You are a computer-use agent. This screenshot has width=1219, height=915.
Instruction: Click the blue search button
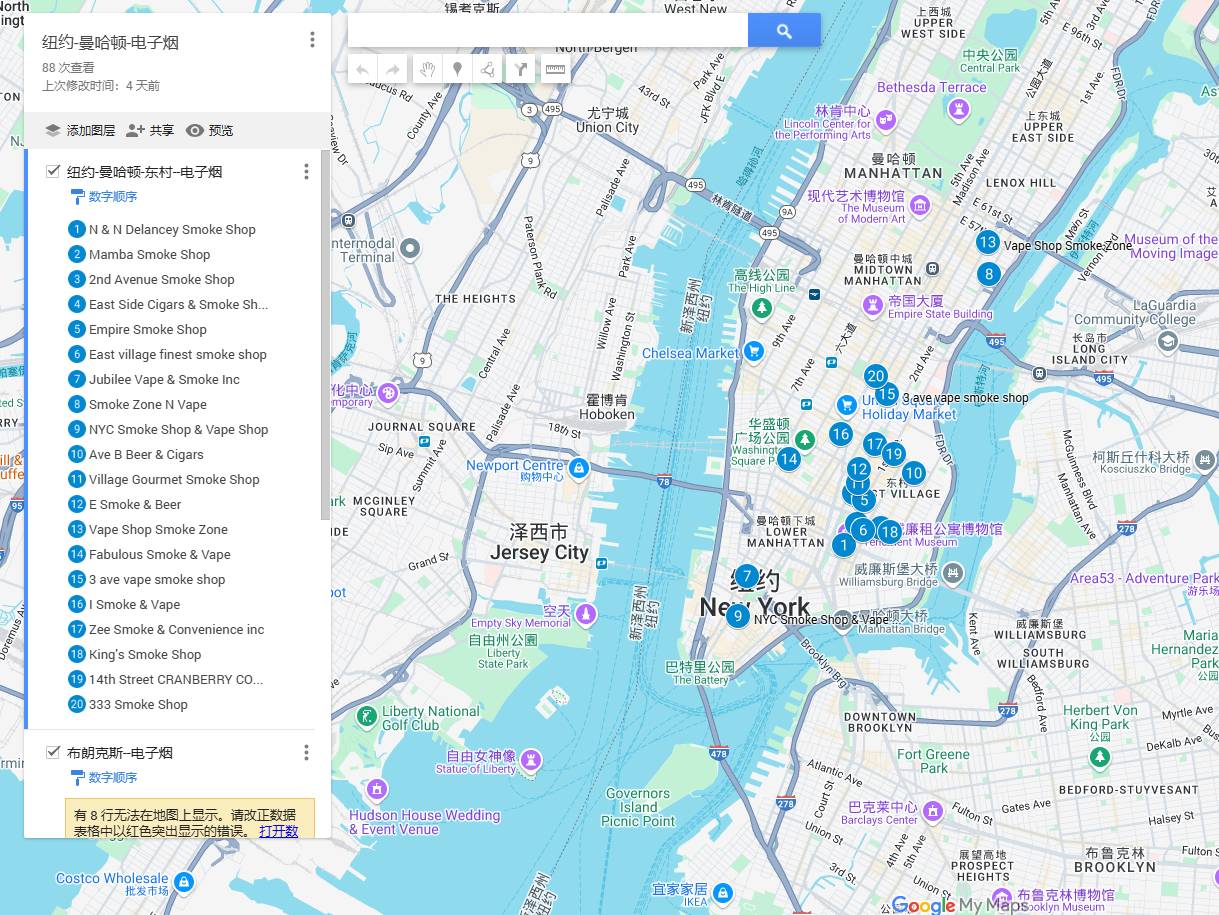tap(784, 31)
